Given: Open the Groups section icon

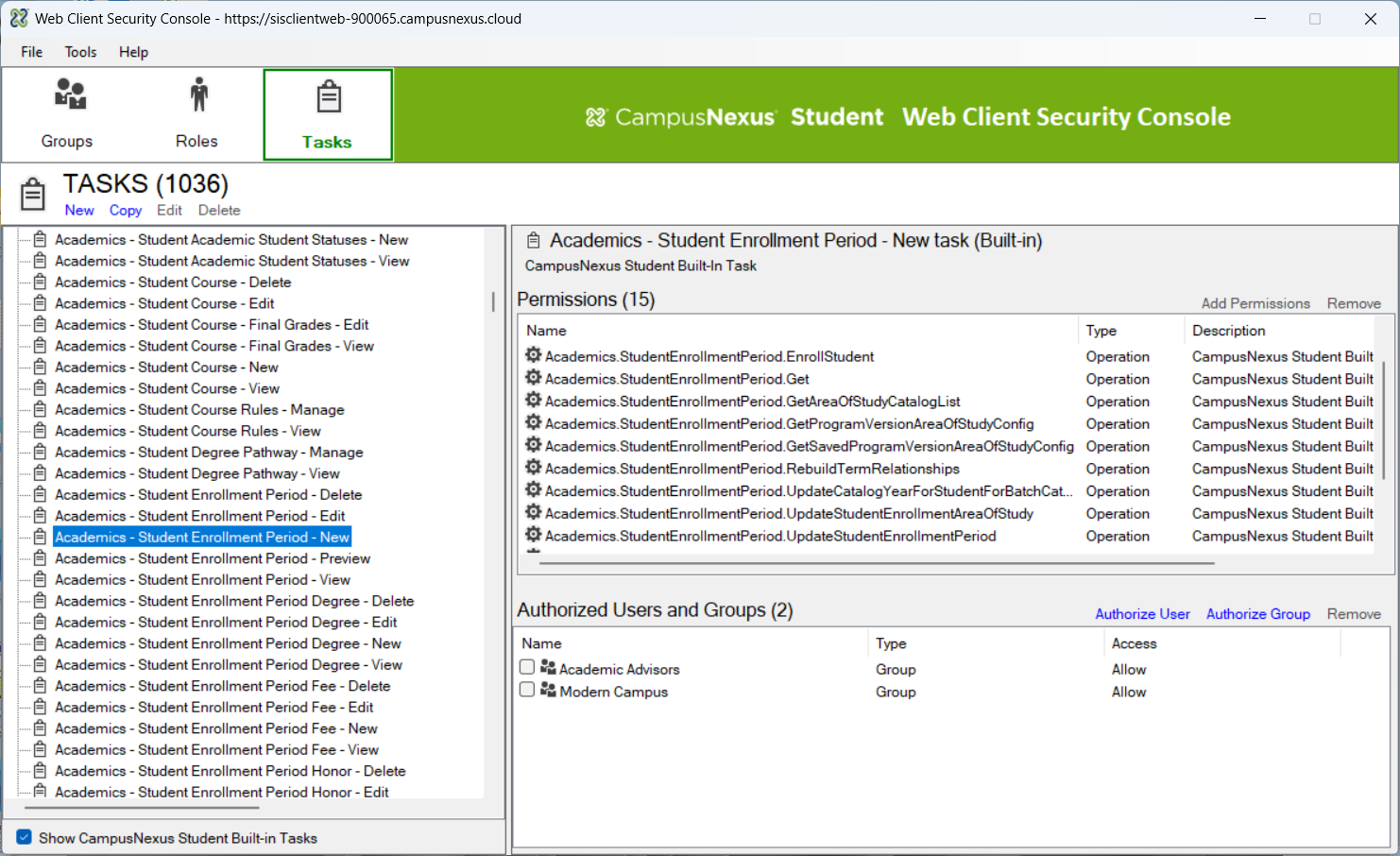Looking at the screenshot, I should pos(70,94).
